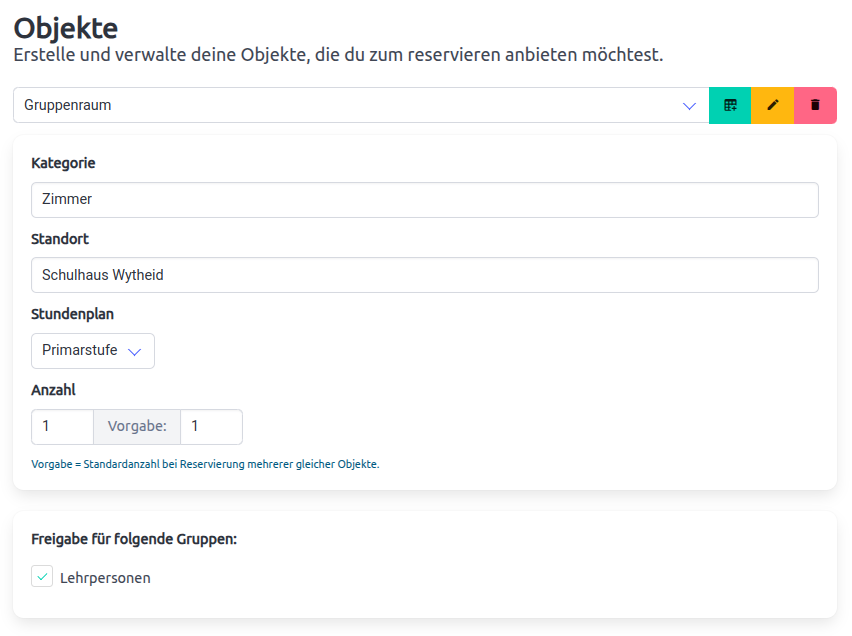Toggle the green Lehrpersonen checkmark
Viewport: 852px width, 636px height.
pos(41,576)
